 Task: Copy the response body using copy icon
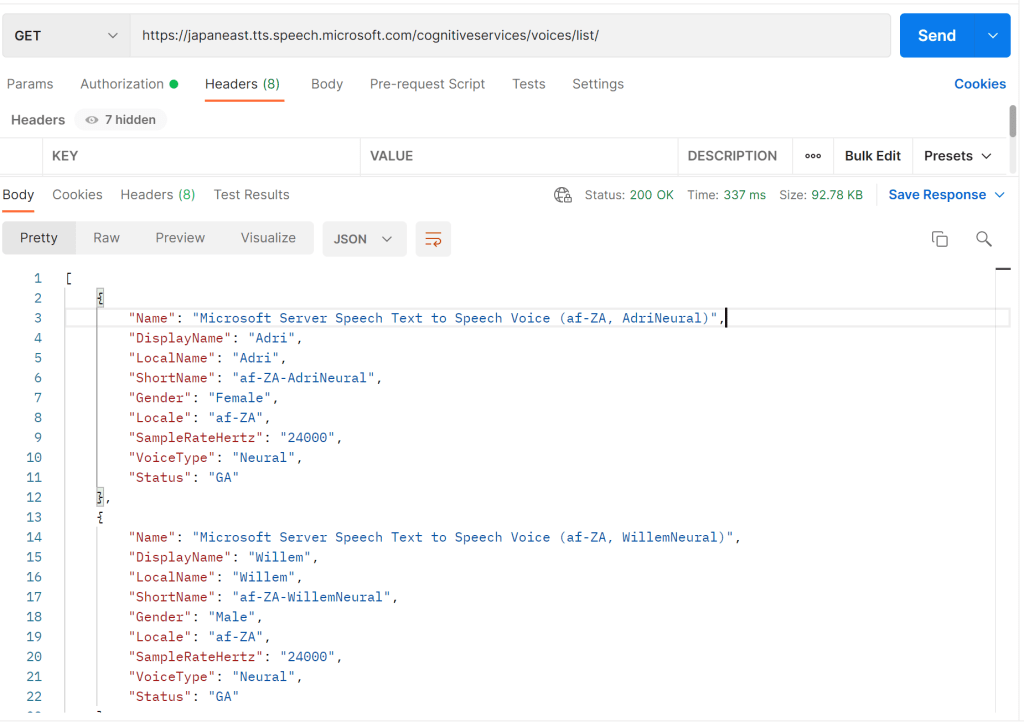point(939,239)
